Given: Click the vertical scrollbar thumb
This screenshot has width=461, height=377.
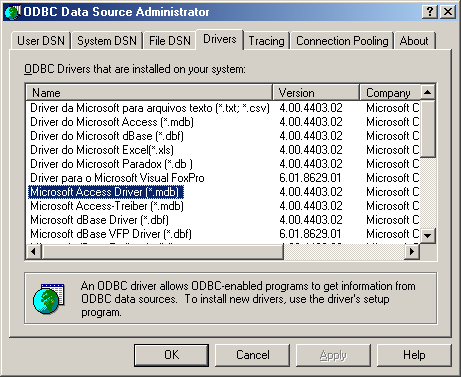Looking at the screenshot, I should pyautogui.click(x=428, y=128).
